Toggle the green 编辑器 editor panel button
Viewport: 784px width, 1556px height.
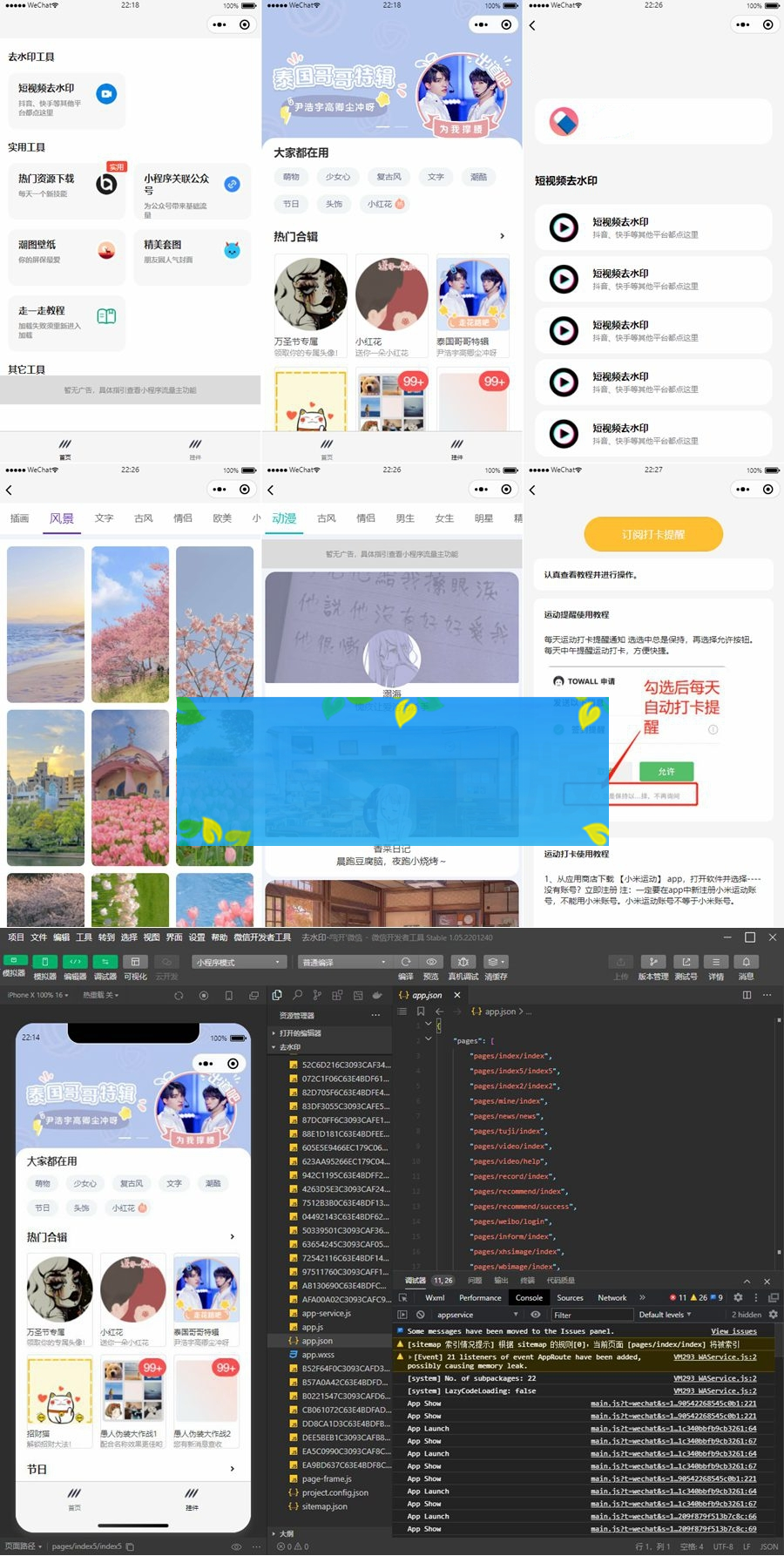pos(75,962)
